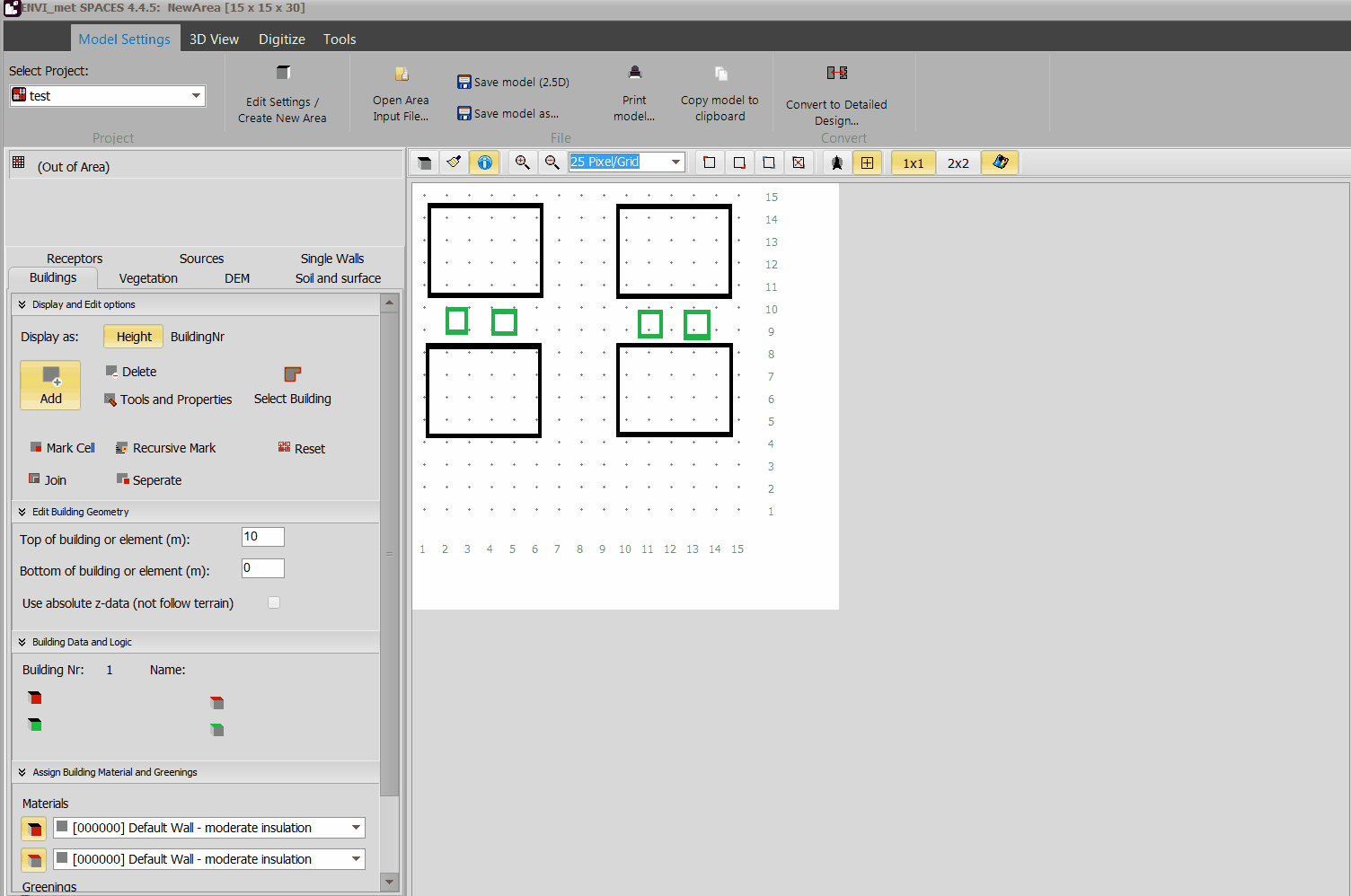Zoom out with the magnifier minus icon
Image resolution: width=1351 pixels, height=896 pixels.
click(552, 163)
